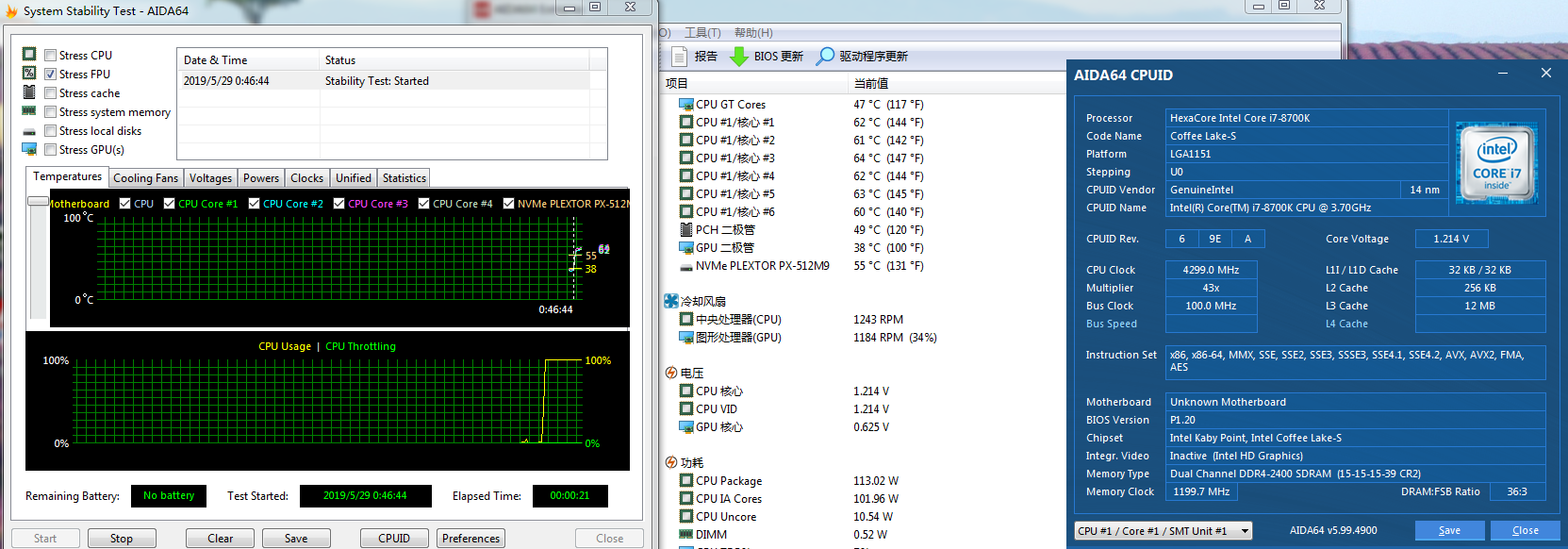Viewport: 1568px width, 549px height.
Task: Click the DIMM power icon
Action: click(686, 535)
